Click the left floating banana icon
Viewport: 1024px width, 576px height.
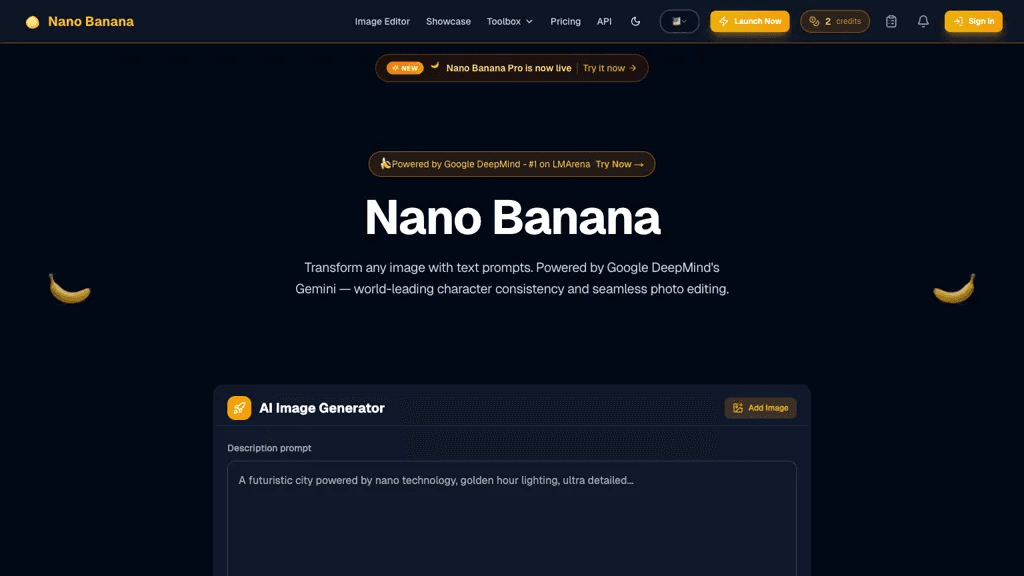tap(69, 289)
